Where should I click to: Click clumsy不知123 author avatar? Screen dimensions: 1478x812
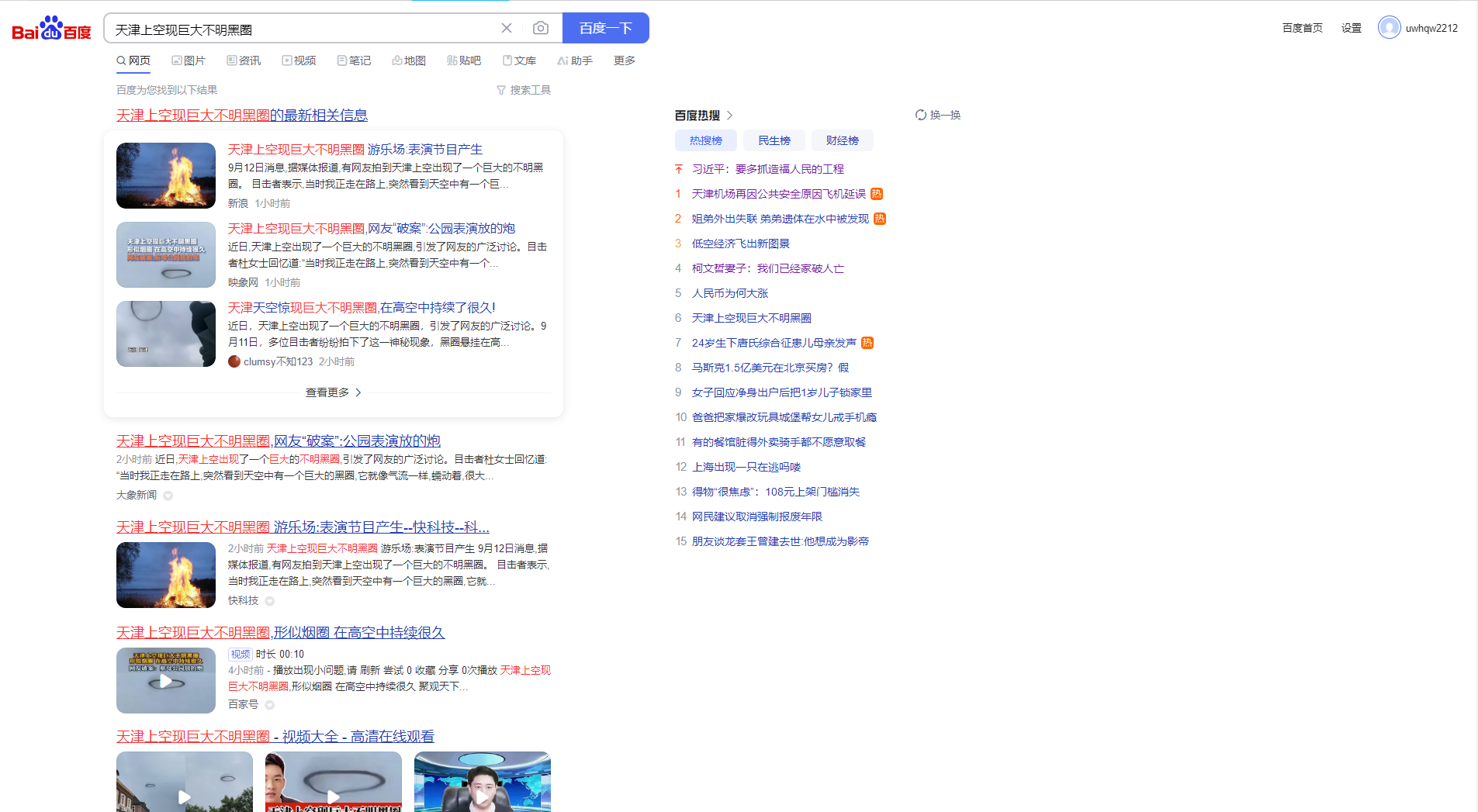tap(234, 361)
